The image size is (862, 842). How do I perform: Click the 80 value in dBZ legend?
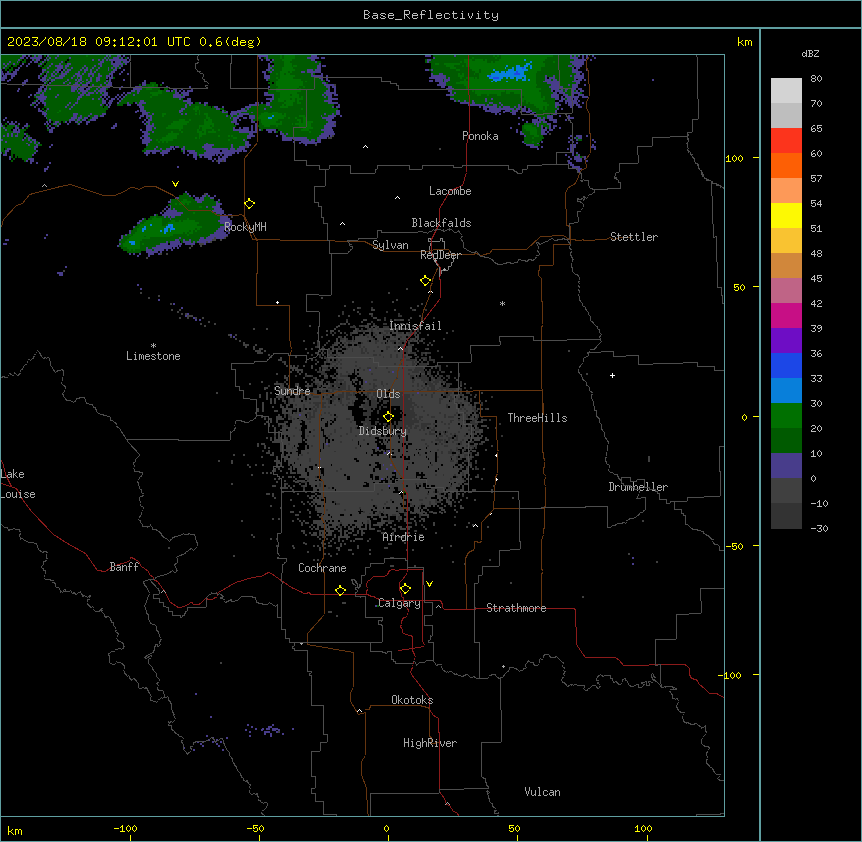click(816, 79)
